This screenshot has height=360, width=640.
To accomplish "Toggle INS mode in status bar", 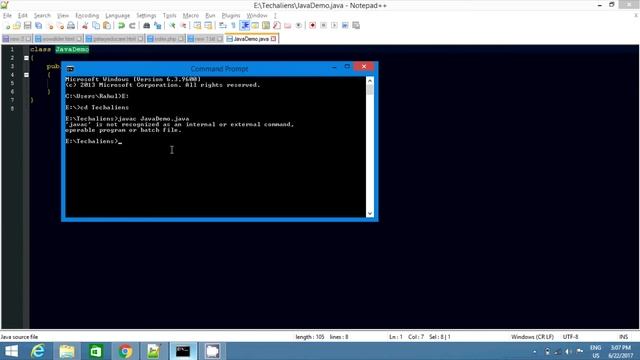I will [x=623, y=337].
